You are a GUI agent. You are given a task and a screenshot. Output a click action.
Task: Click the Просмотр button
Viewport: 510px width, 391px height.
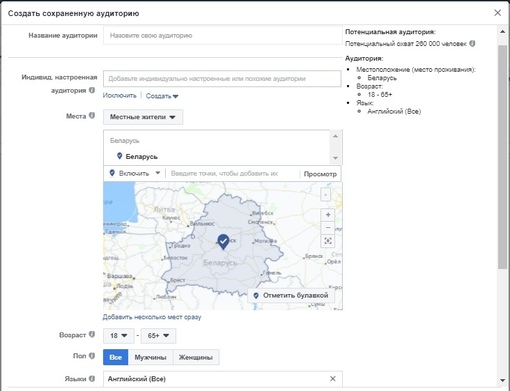320,174
